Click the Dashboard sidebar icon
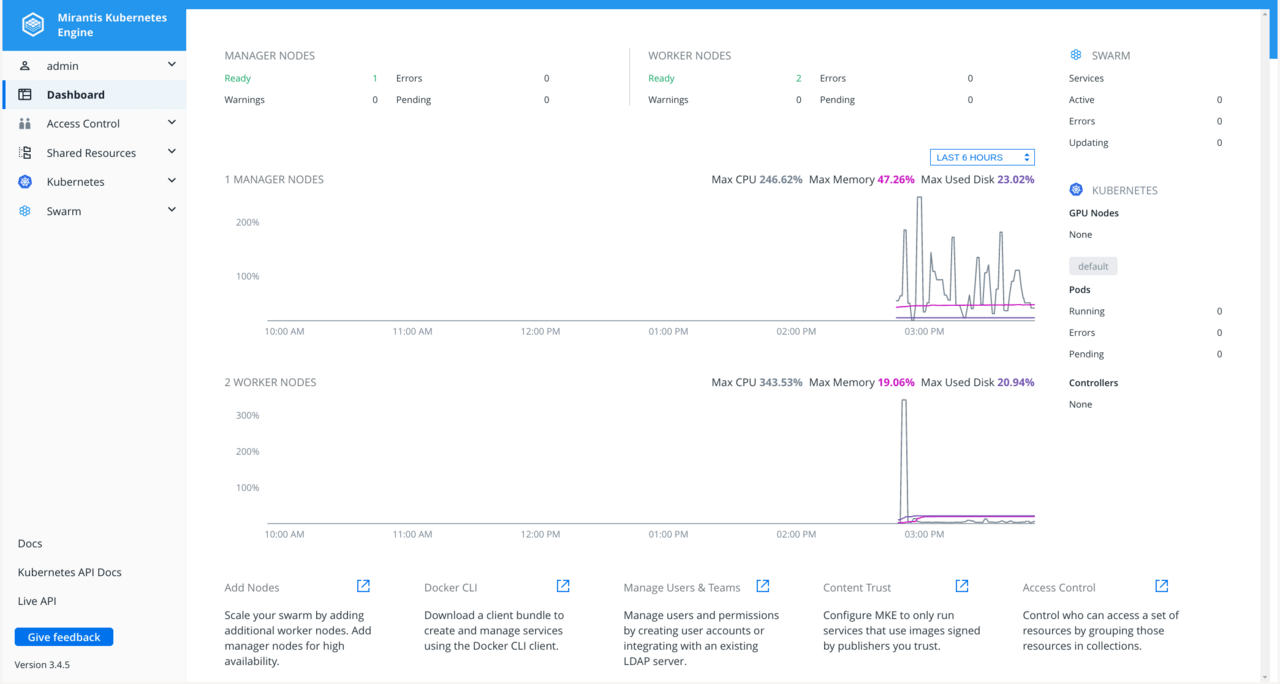 point(25,94)
